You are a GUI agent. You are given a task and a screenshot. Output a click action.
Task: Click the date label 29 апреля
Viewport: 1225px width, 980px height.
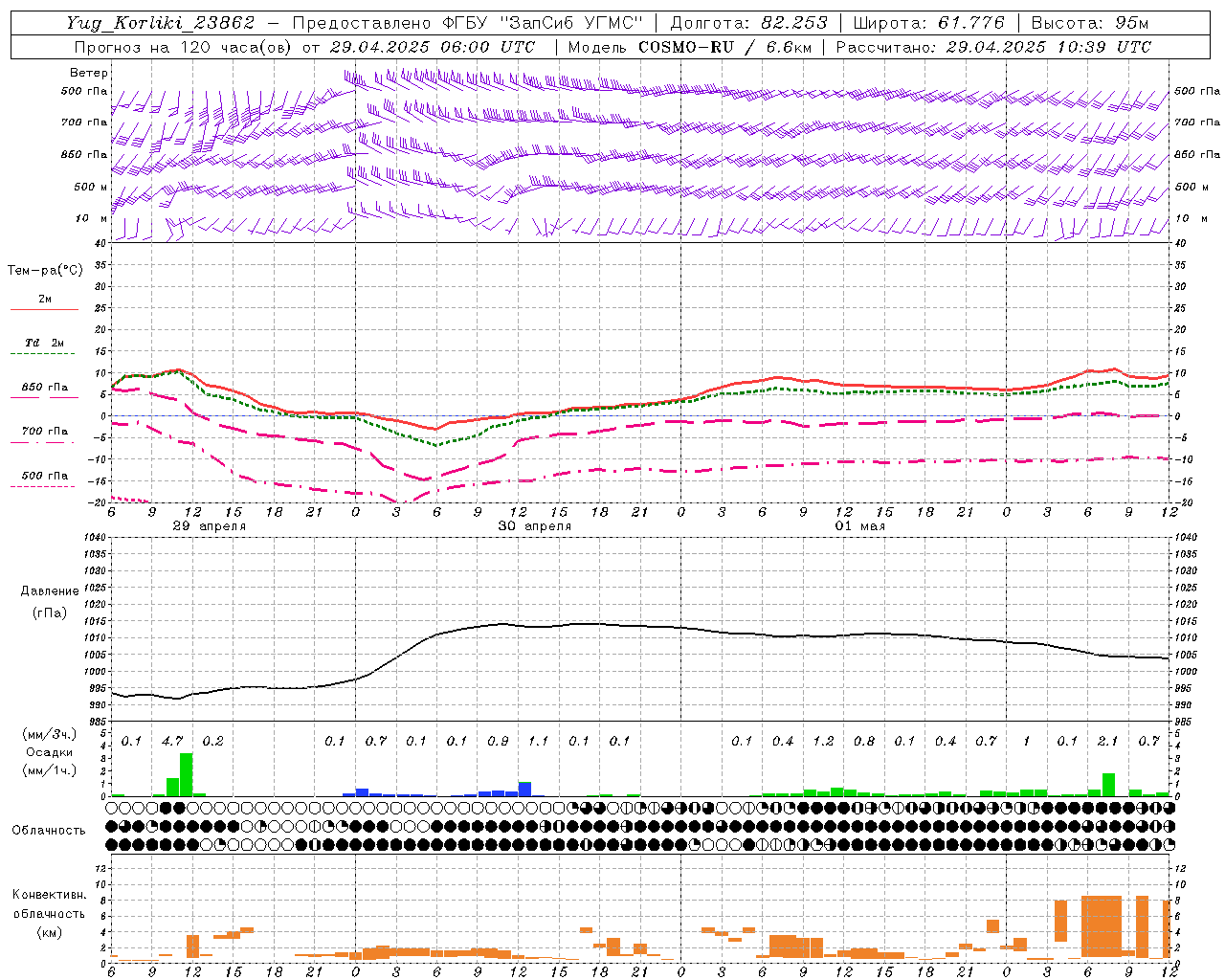coord(209,526)
